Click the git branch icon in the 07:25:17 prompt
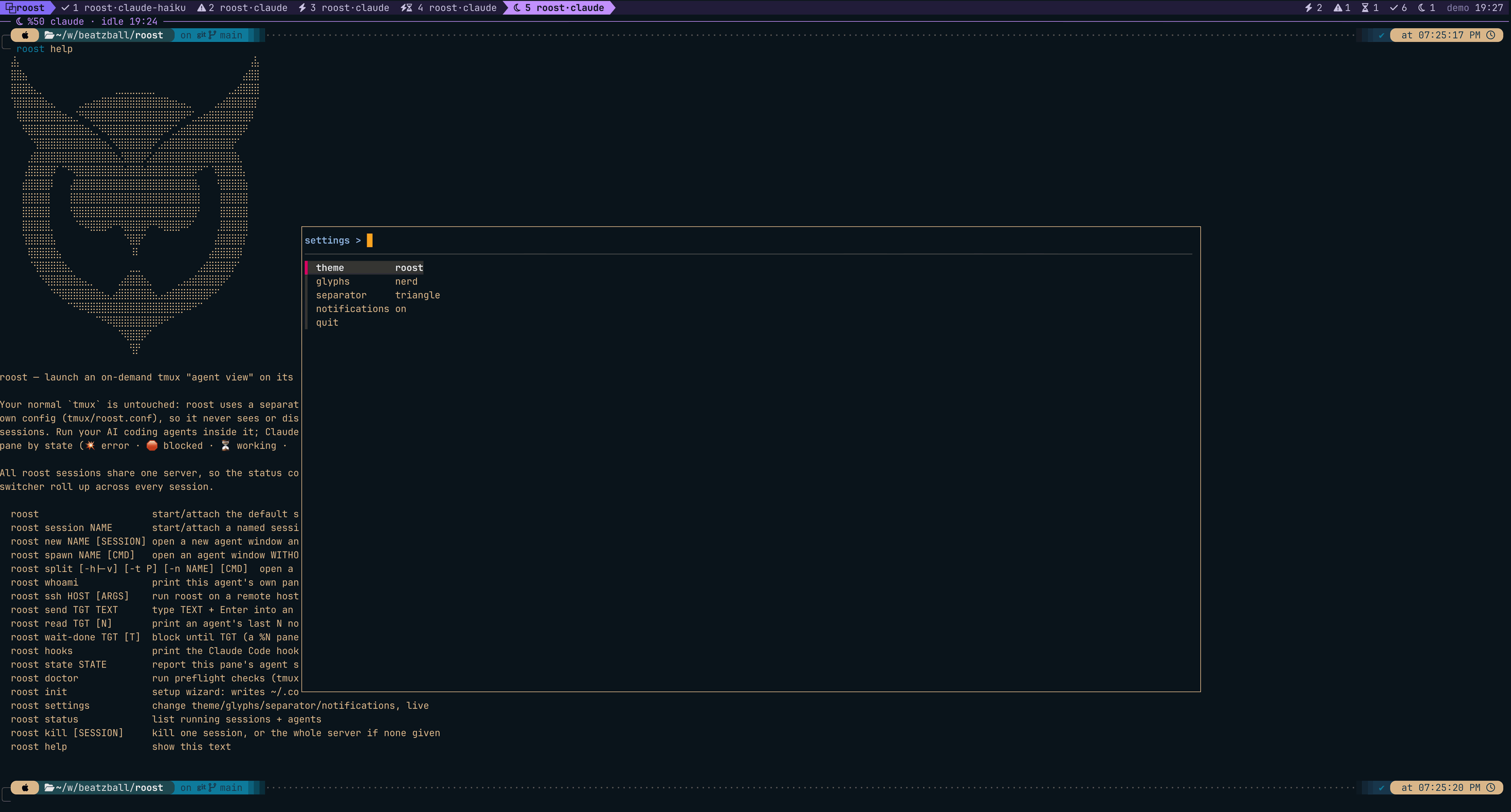This screenshot has height=812, width=1511. click(212, 35)
